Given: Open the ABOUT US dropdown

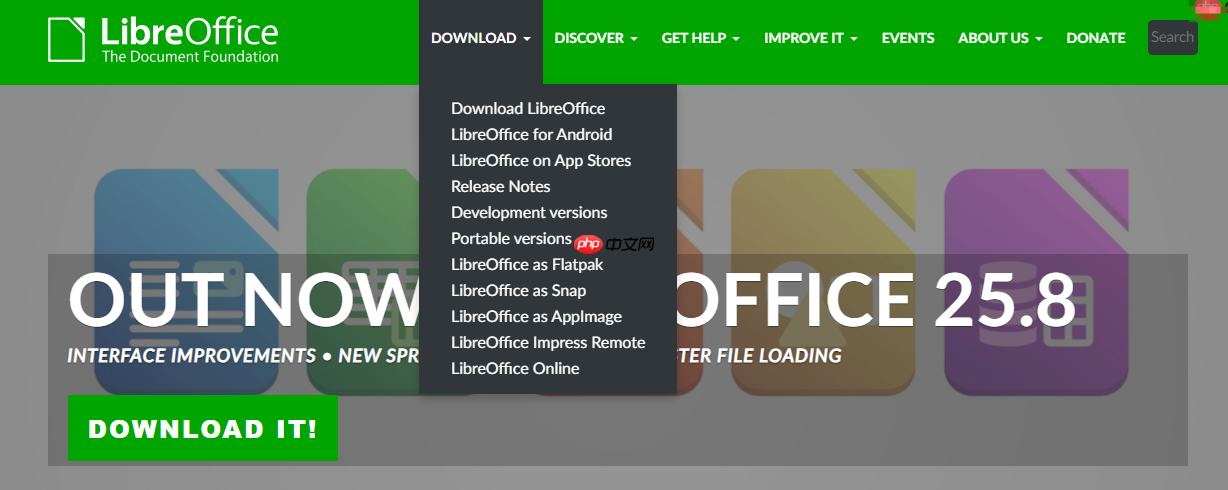Looking at the screenshot, I should click(x=1000, y=38).
